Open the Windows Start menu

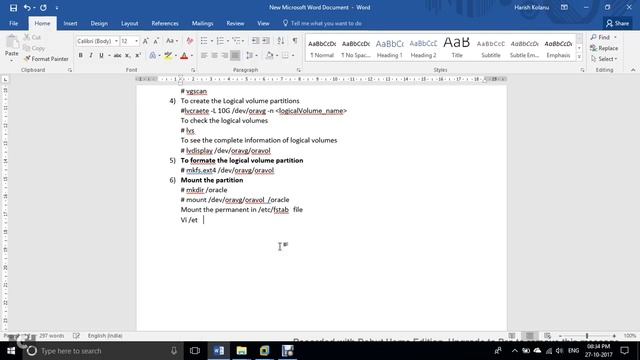[11, 351]
